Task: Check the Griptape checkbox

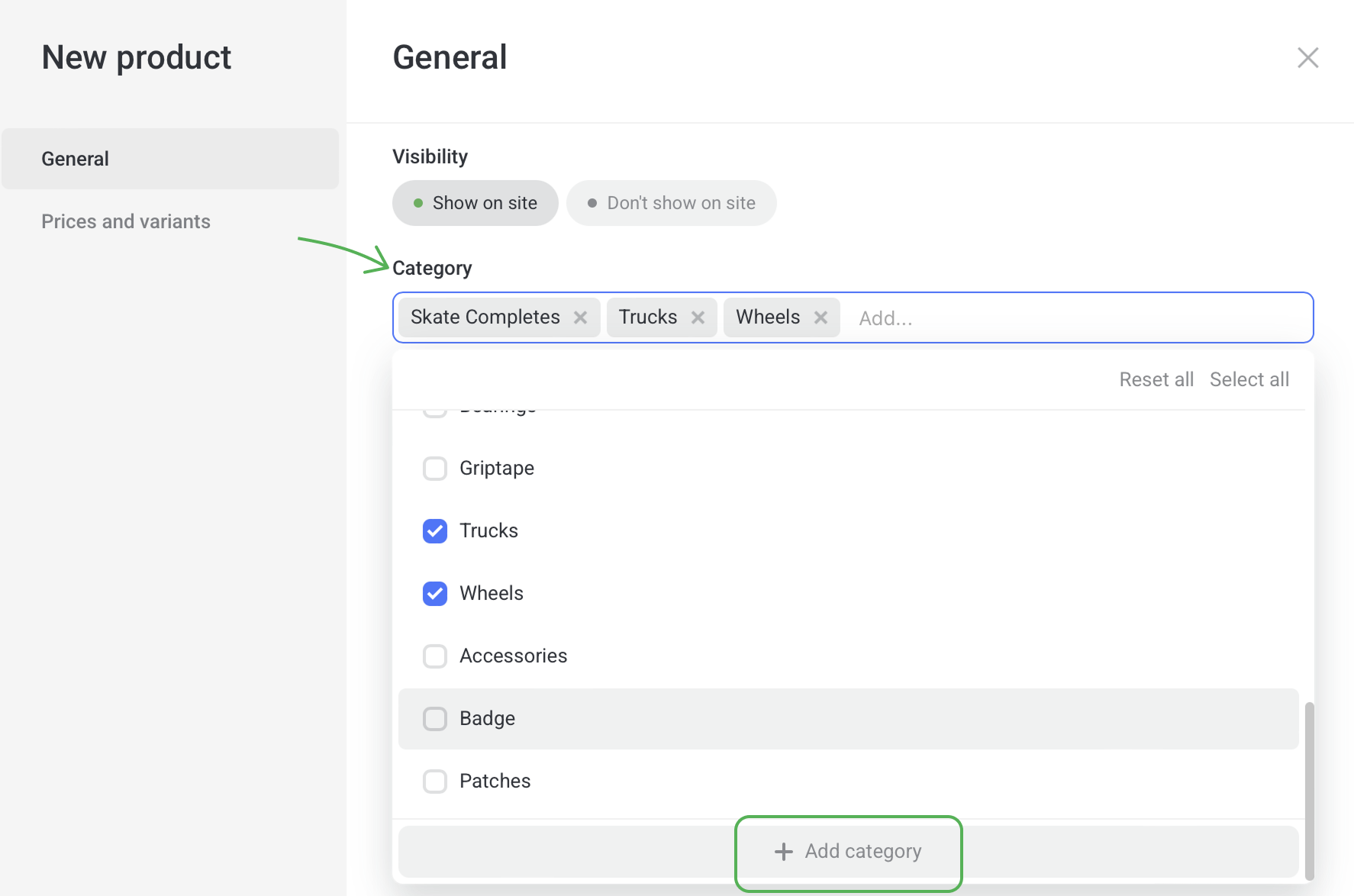Action: [x=435, y=469]
